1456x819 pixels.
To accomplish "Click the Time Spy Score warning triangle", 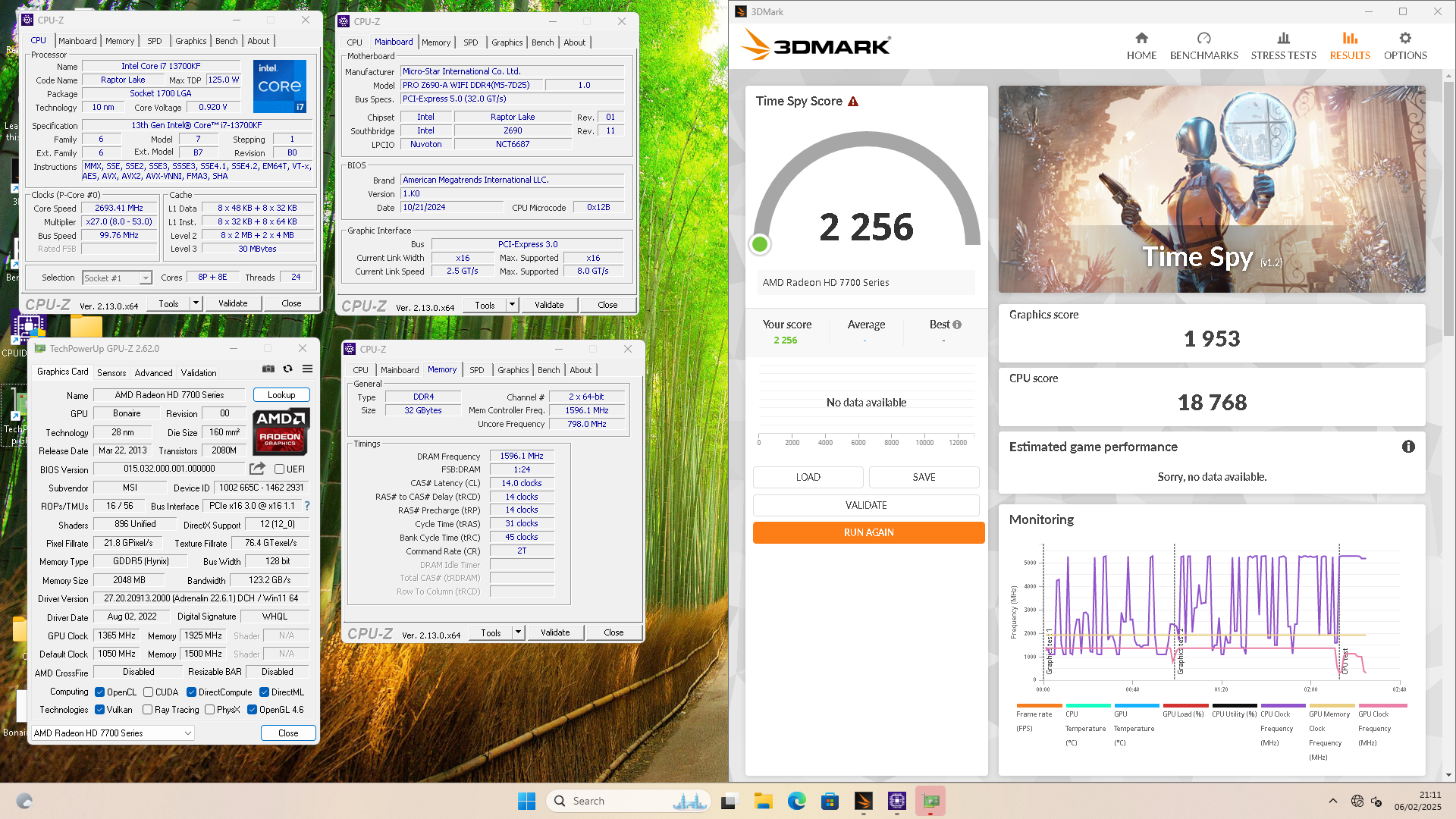I will tap(853, 102).
